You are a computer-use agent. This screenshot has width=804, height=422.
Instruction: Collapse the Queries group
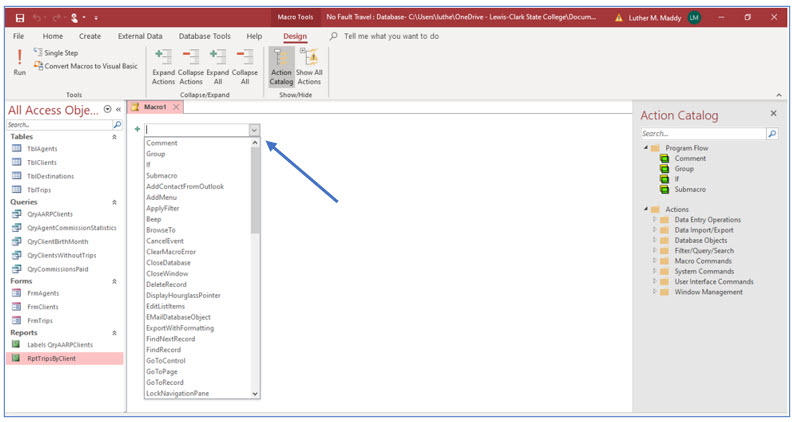click(x=114, y=203)
